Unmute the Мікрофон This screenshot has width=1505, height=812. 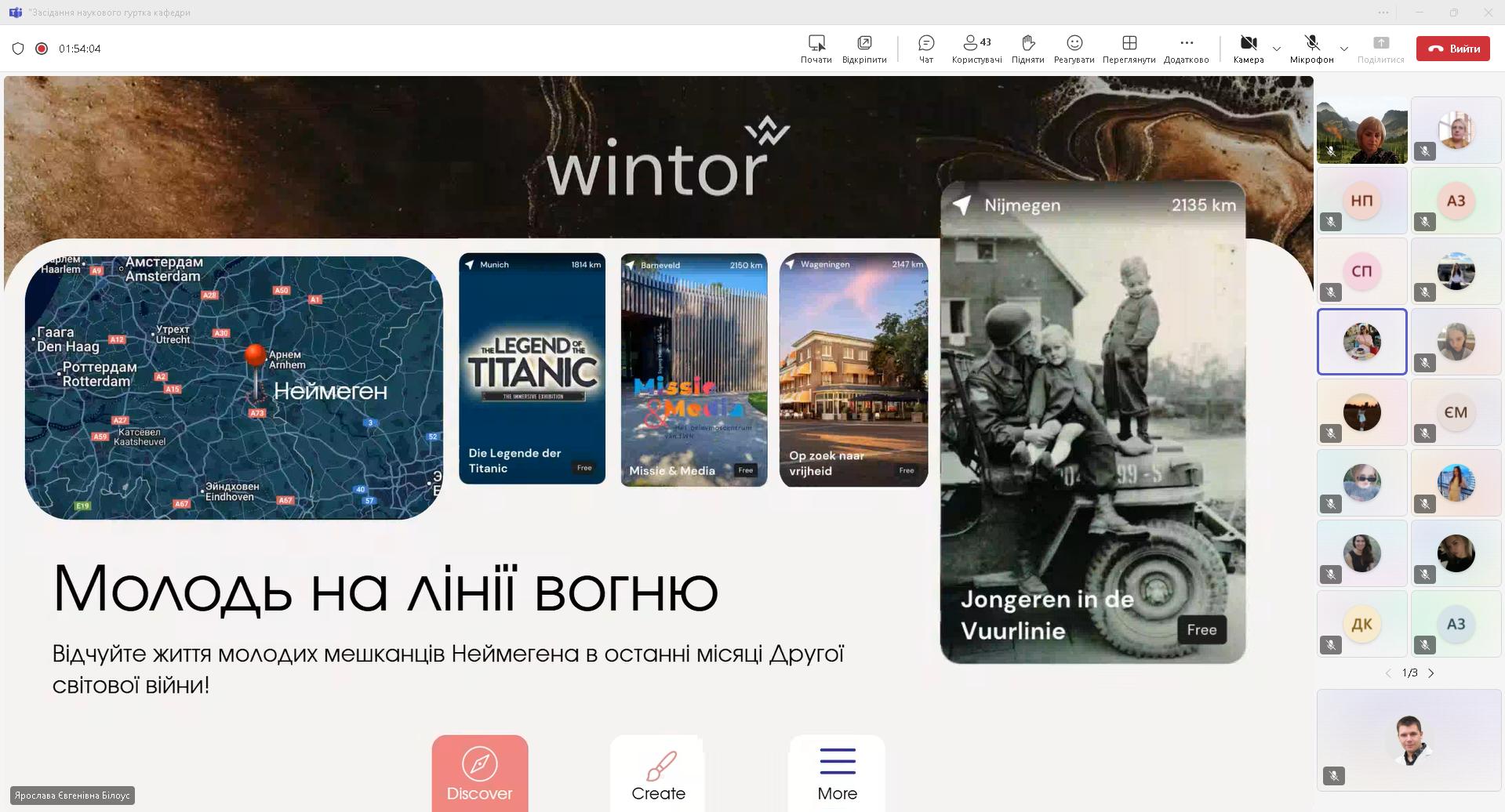tap(1311, 49)
